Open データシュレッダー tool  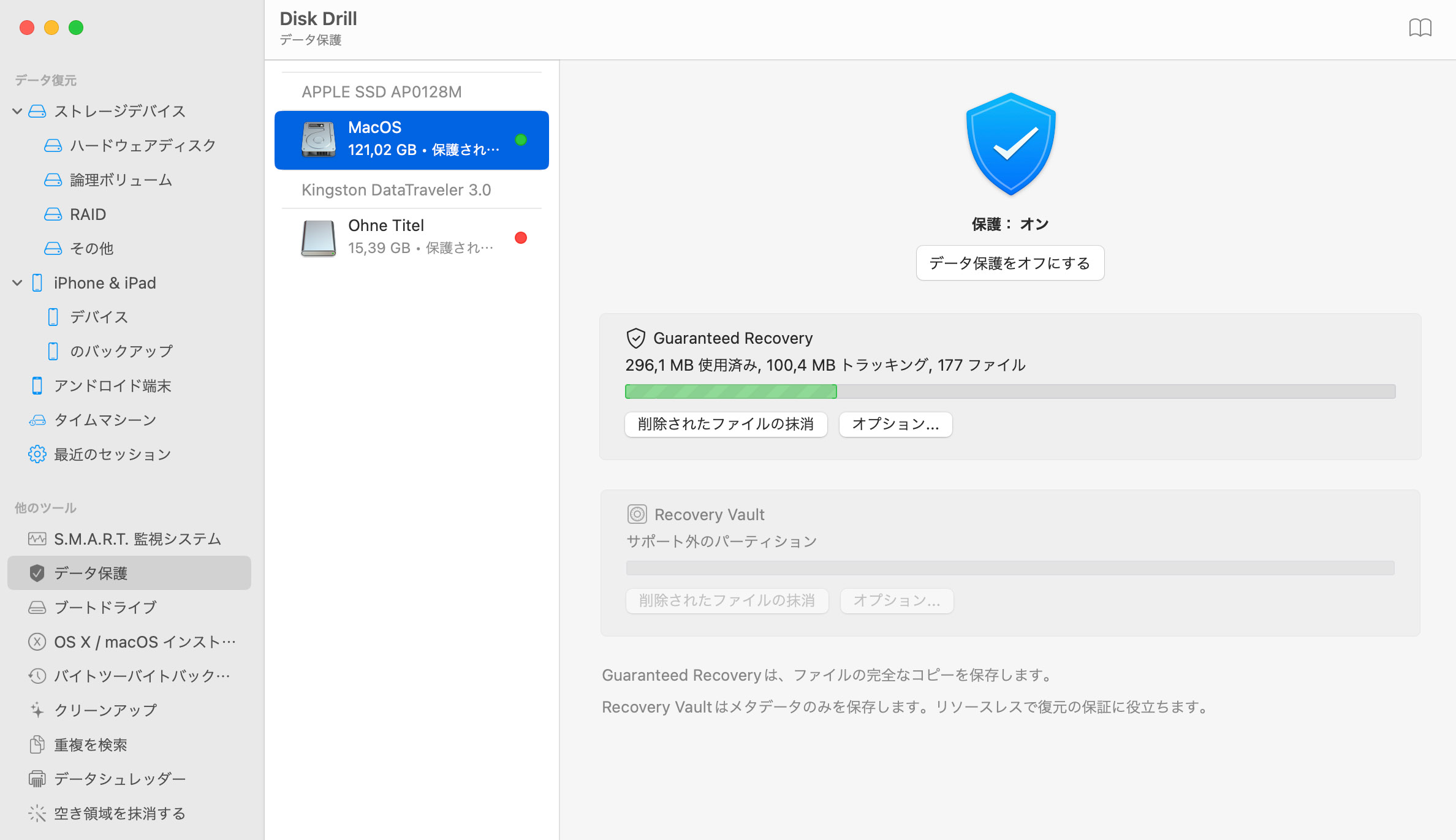pyautogui.click(x=121, y=779)
